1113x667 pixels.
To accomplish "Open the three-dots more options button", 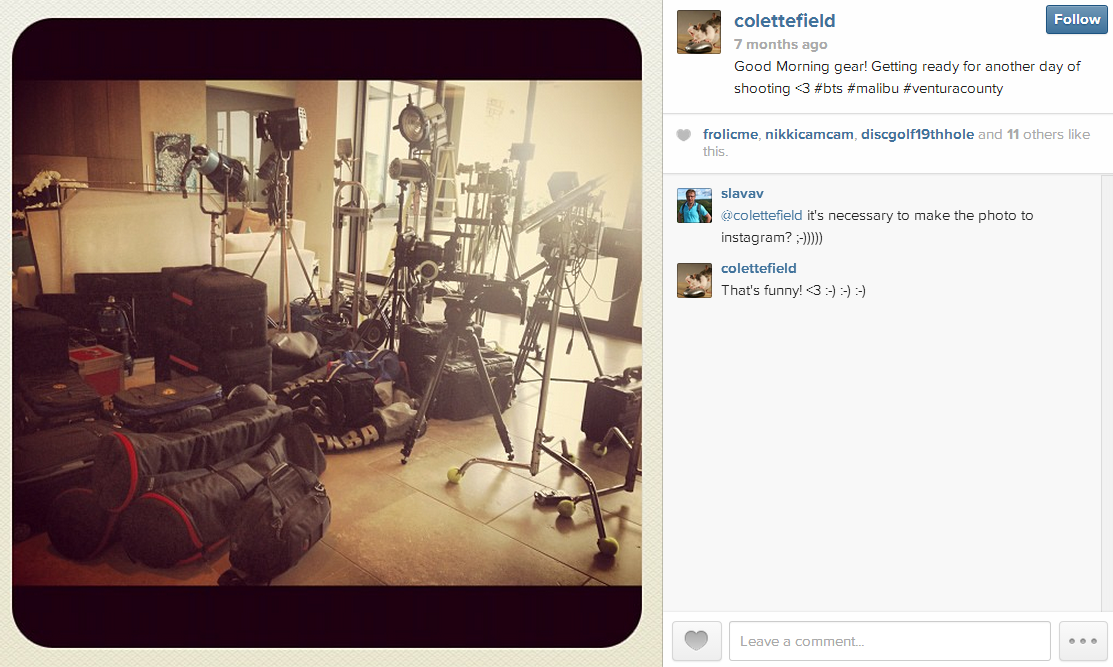I will coord(1083,641).
